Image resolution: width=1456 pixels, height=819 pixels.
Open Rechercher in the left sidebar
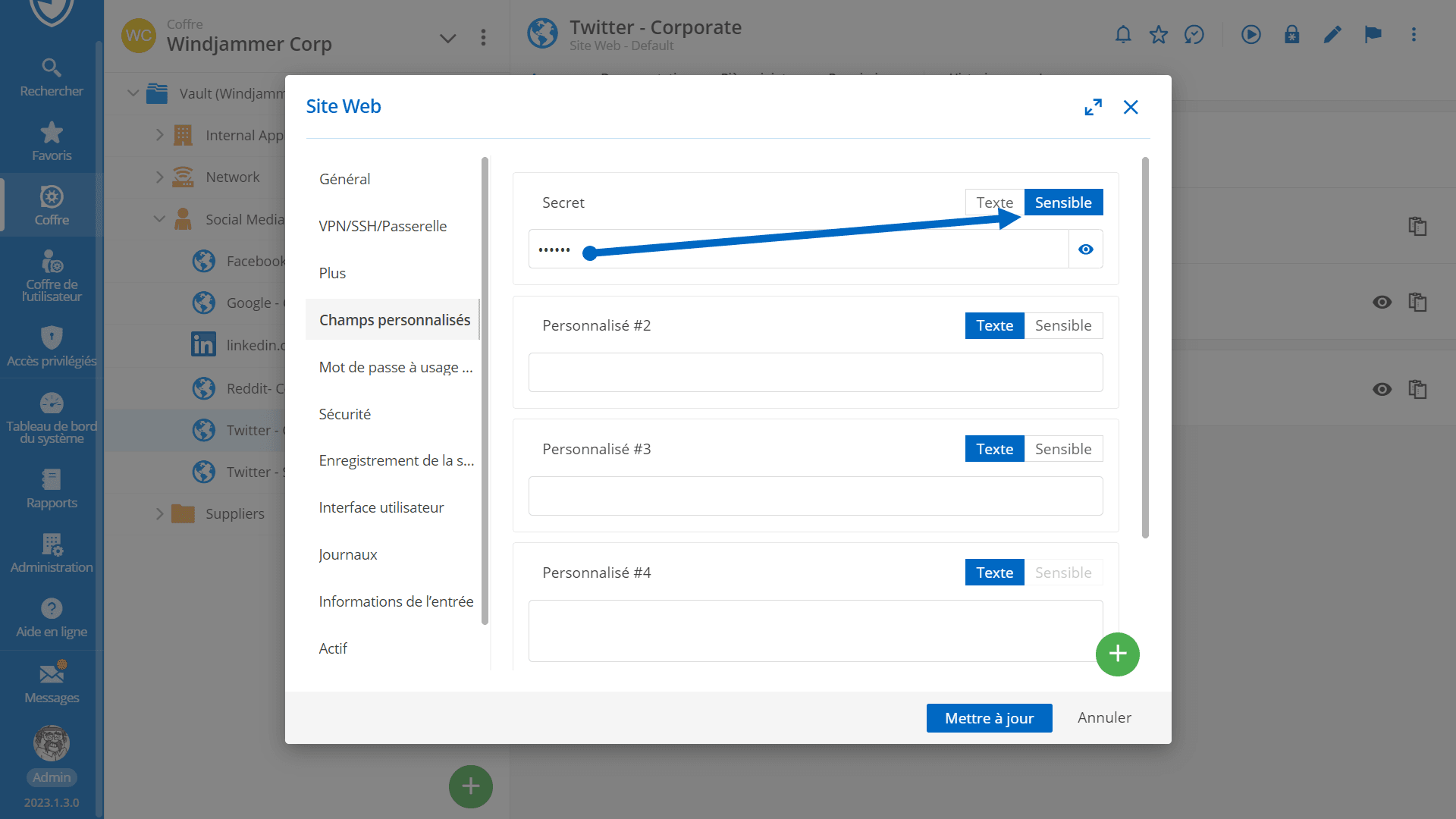point(52,77)
